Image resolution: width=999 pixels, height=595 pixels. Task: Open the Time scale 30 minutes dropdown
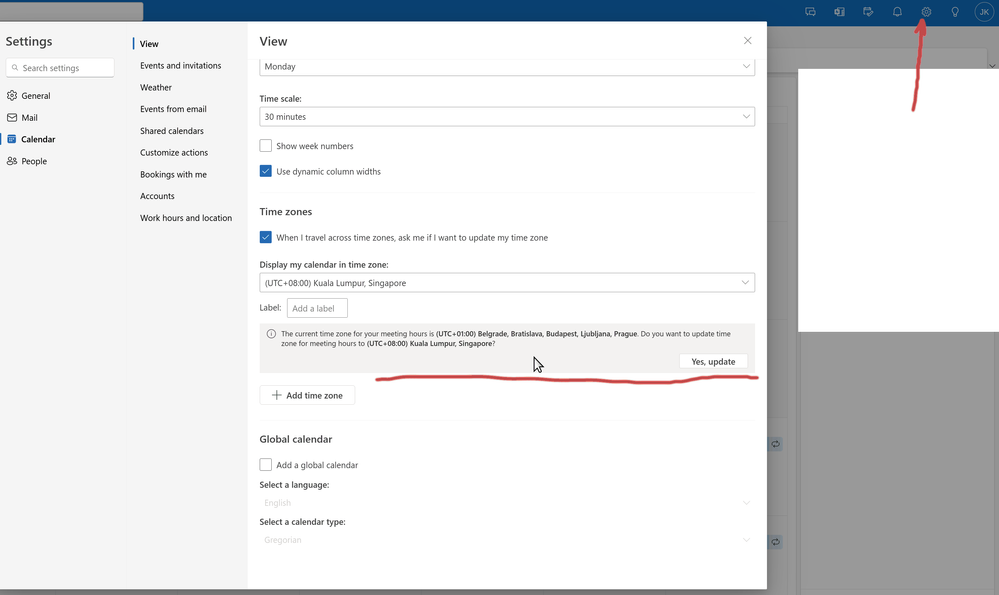pyautogui.click(x=507, y=117)
